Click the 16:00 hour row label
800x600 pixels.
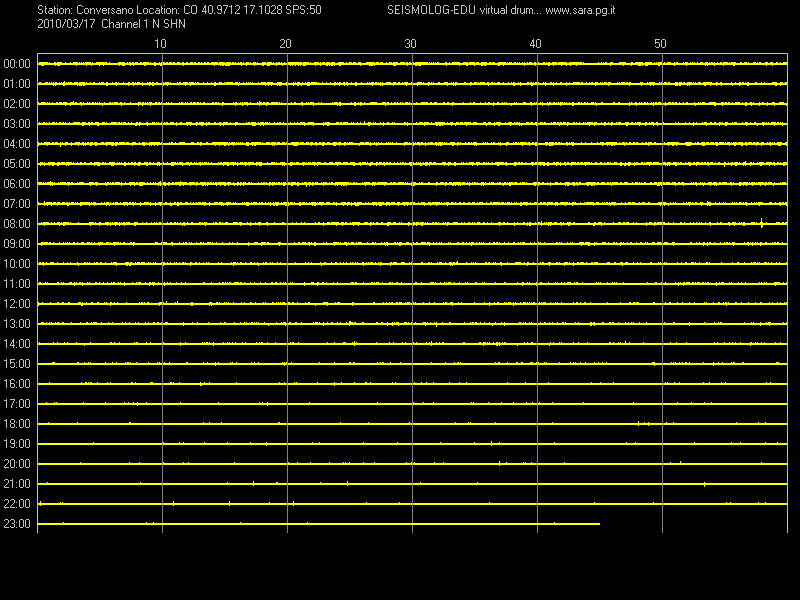pos(17,384)
